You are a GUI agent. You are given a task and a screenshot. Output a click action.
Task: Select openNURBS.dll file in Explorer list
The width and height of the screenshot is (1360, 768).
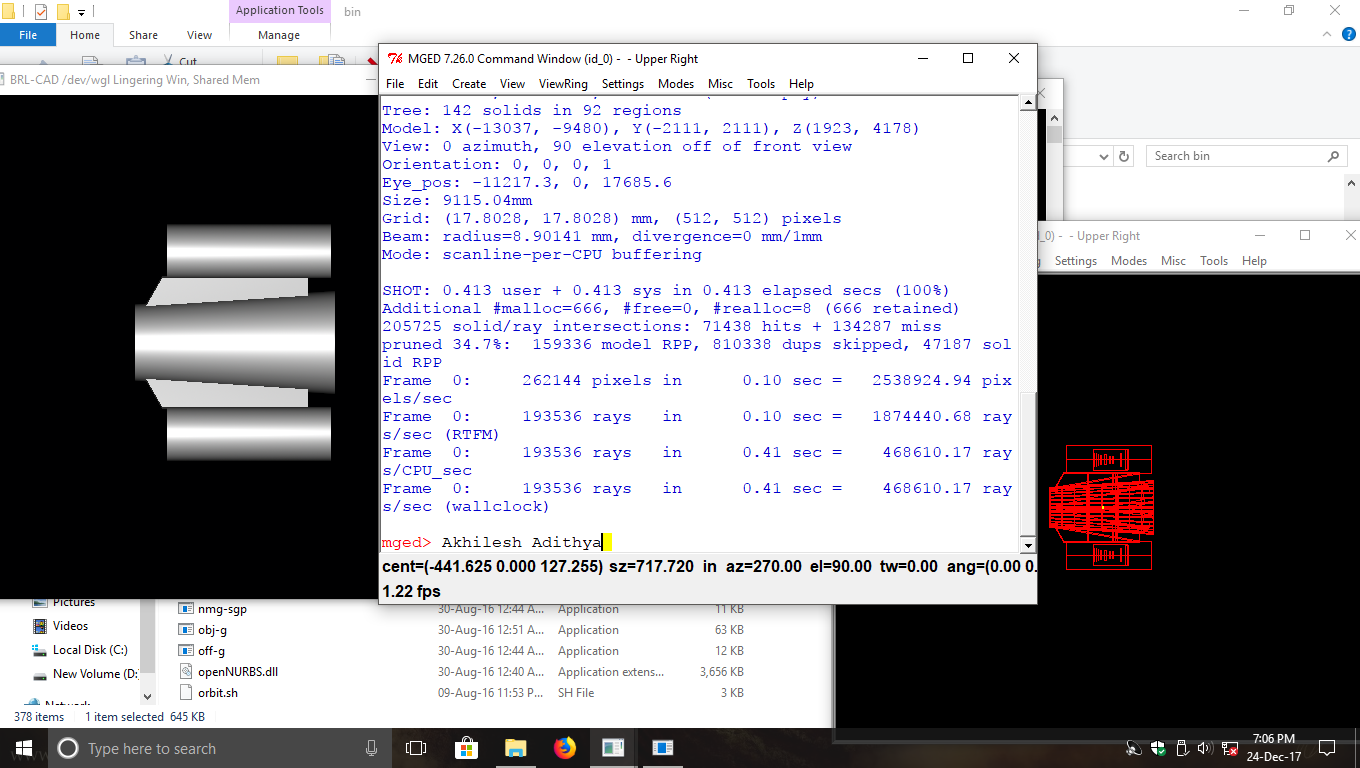(238, 672)
